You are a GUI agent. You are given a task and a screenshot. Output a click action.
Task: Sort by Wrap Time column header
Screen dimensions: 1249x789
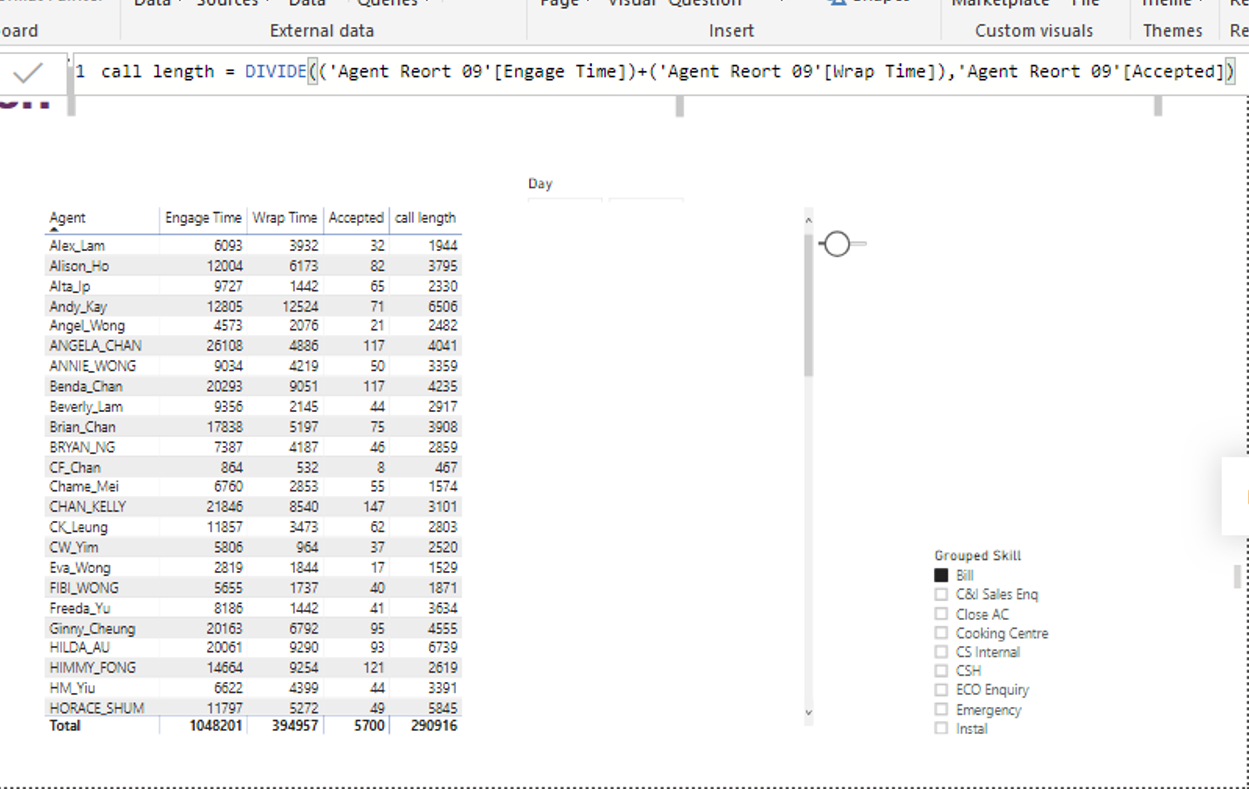pyautogui.click(x=285, y=218)
